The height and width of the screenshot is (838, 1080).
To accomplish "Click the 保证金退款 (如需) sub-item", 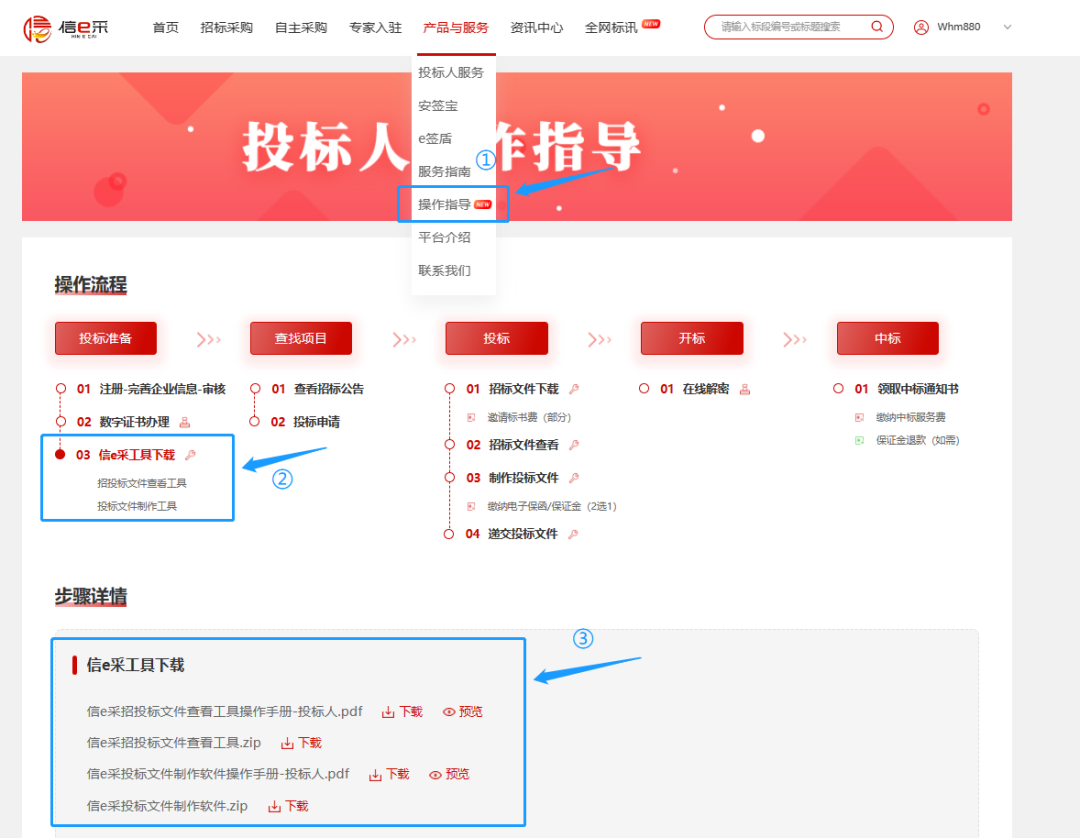I will point(917,440).
